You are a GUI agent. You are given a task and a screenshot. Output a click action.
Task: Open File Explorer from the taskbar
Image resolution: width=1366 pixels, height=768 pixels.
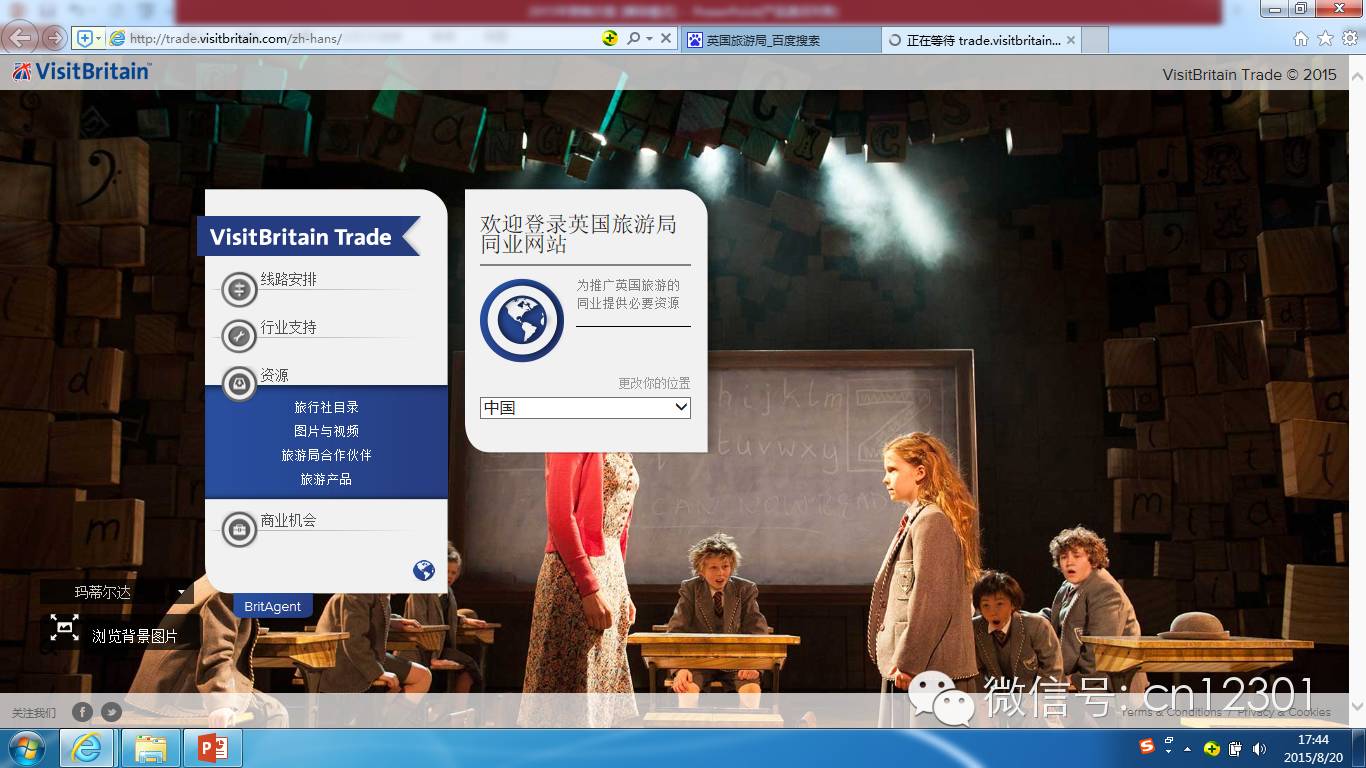[x=151, y=748]
